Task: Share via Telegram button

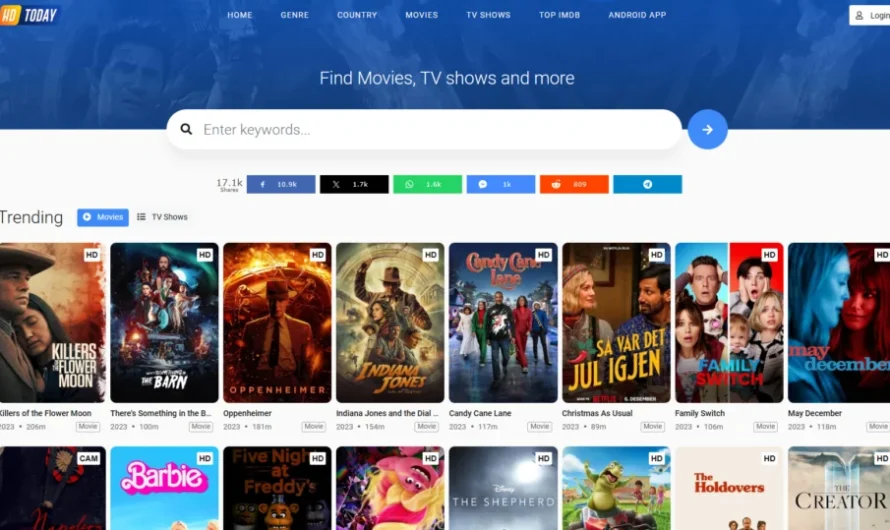Action: point(648,184)
